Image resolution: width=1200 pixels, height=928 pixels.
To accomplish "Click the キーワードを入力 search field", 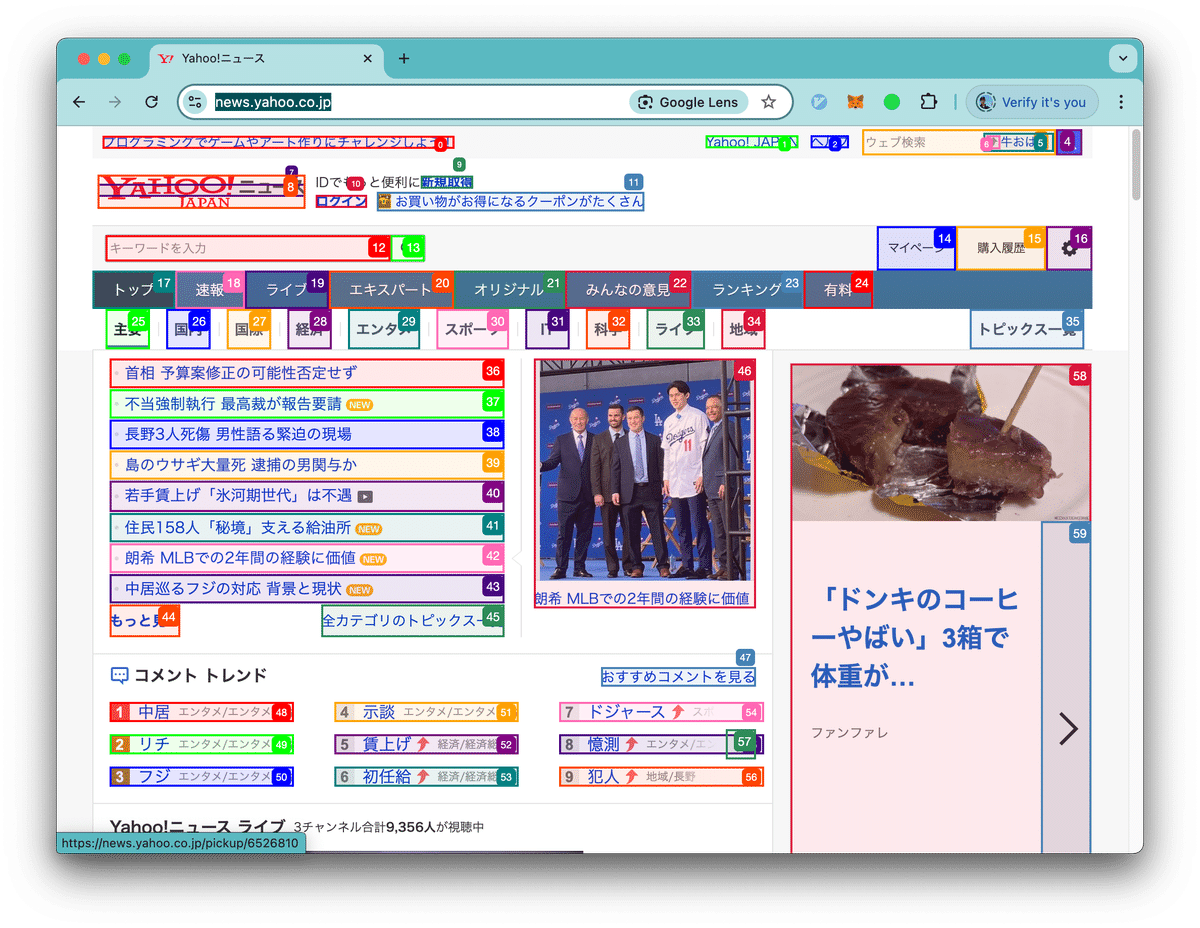I will click(x=248, y=247).
